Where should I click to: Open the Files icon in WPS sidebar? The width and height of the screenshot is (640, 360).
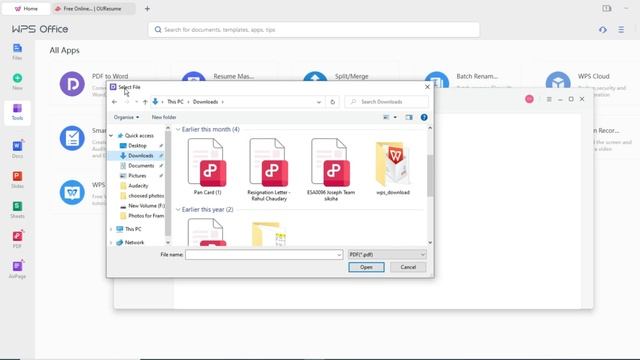pyautogui.click(x=17, y=51)
